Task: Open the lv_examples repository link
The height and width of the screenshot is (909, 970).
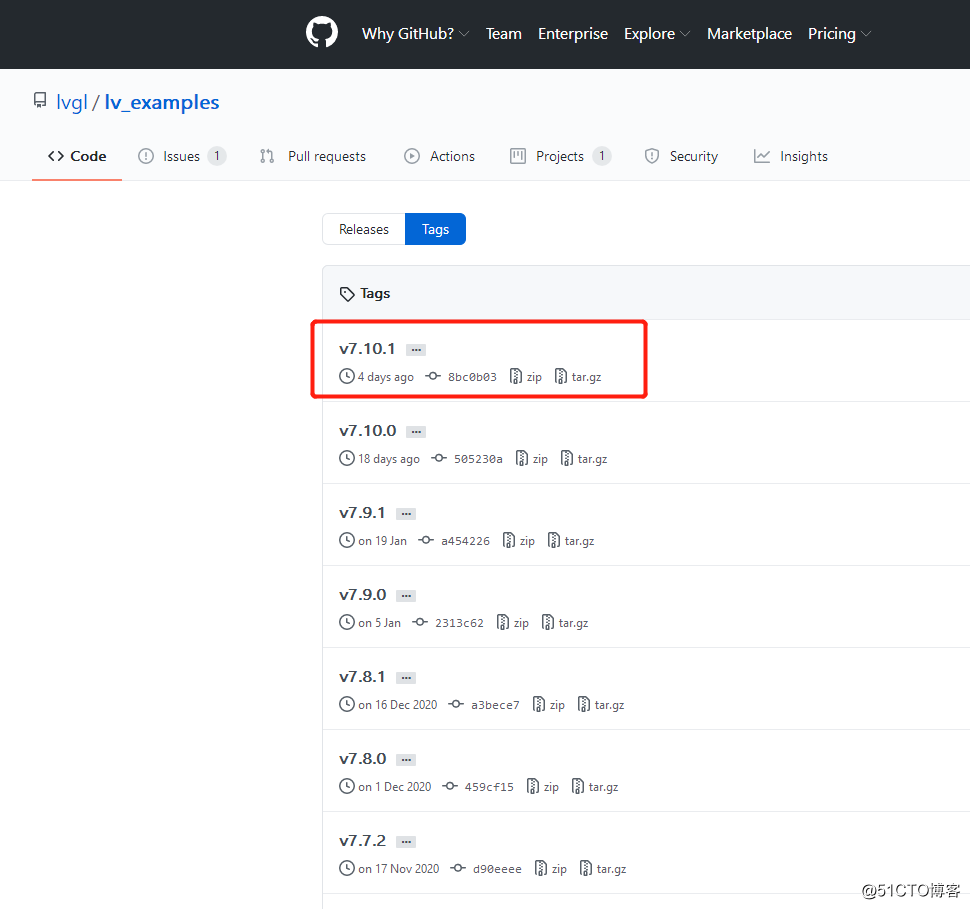Action: pos(162,102)
